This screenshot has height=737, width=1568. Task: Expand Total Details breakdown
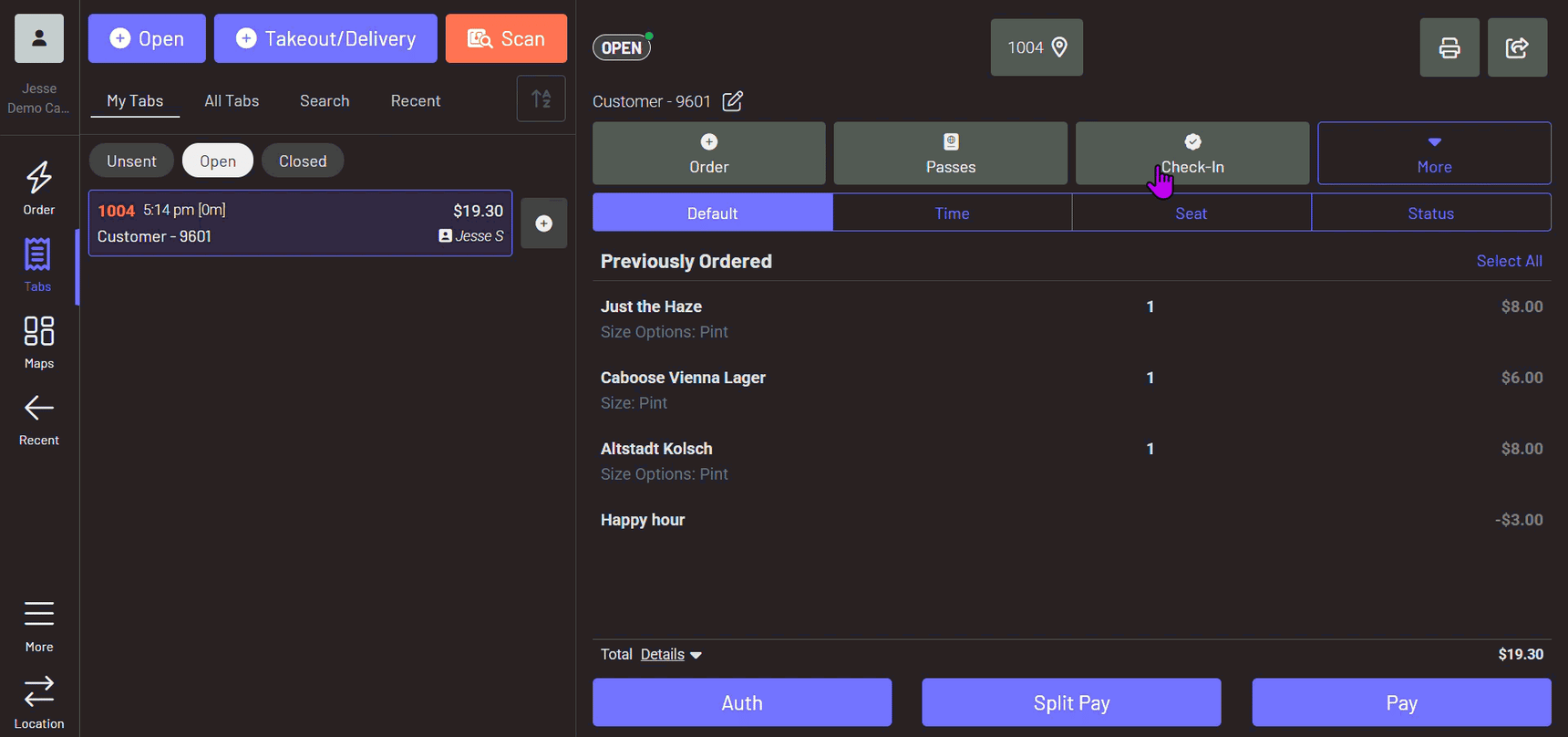671,655
